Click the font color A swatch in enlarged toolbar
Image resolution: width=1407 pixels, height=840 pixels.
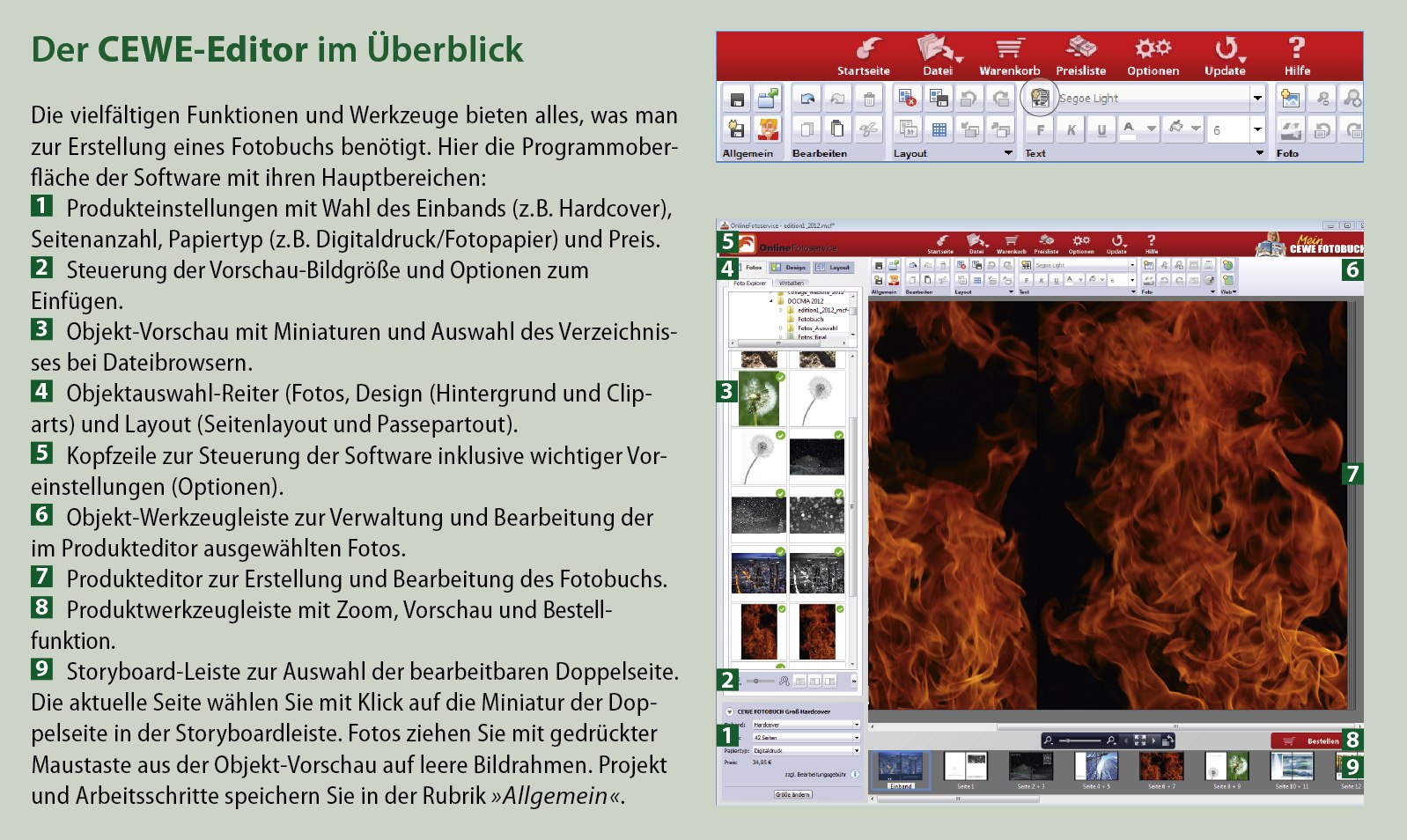click(1129, 129)
